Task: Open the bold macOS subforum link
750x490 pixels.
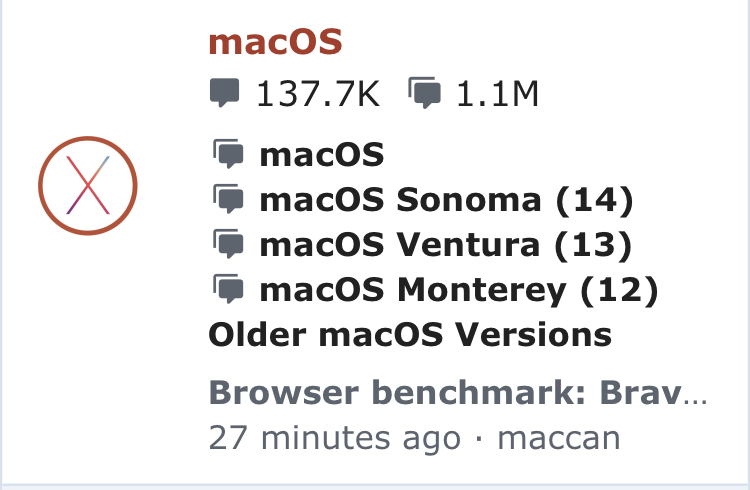Action: click(x=321, y=155)
